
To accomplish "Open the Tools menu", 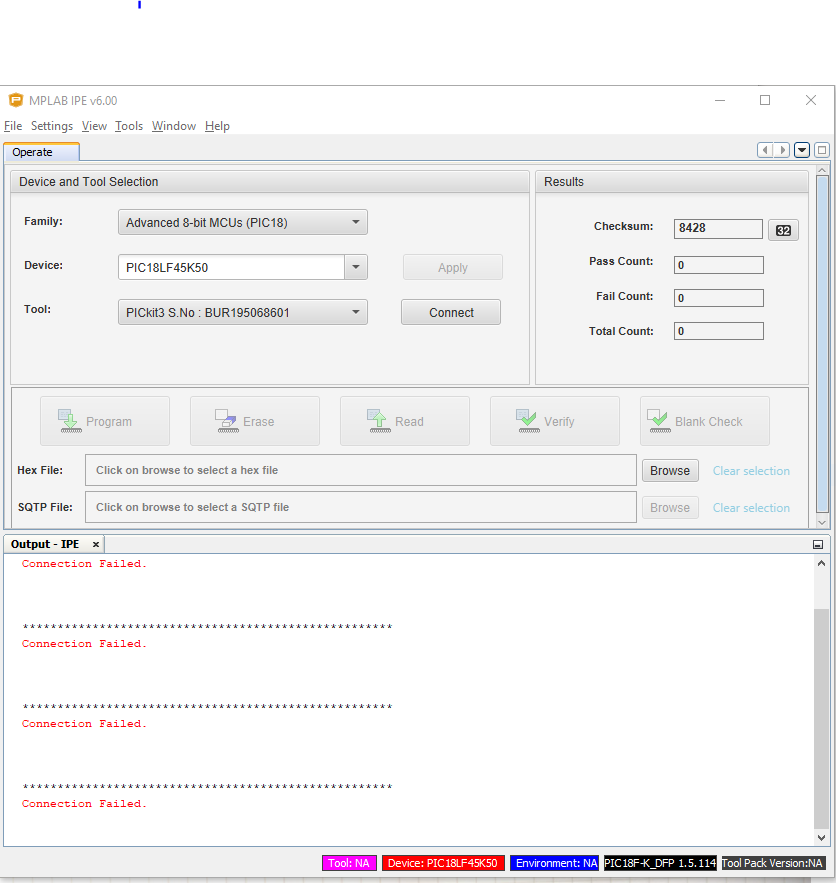I will pos(129,126).
